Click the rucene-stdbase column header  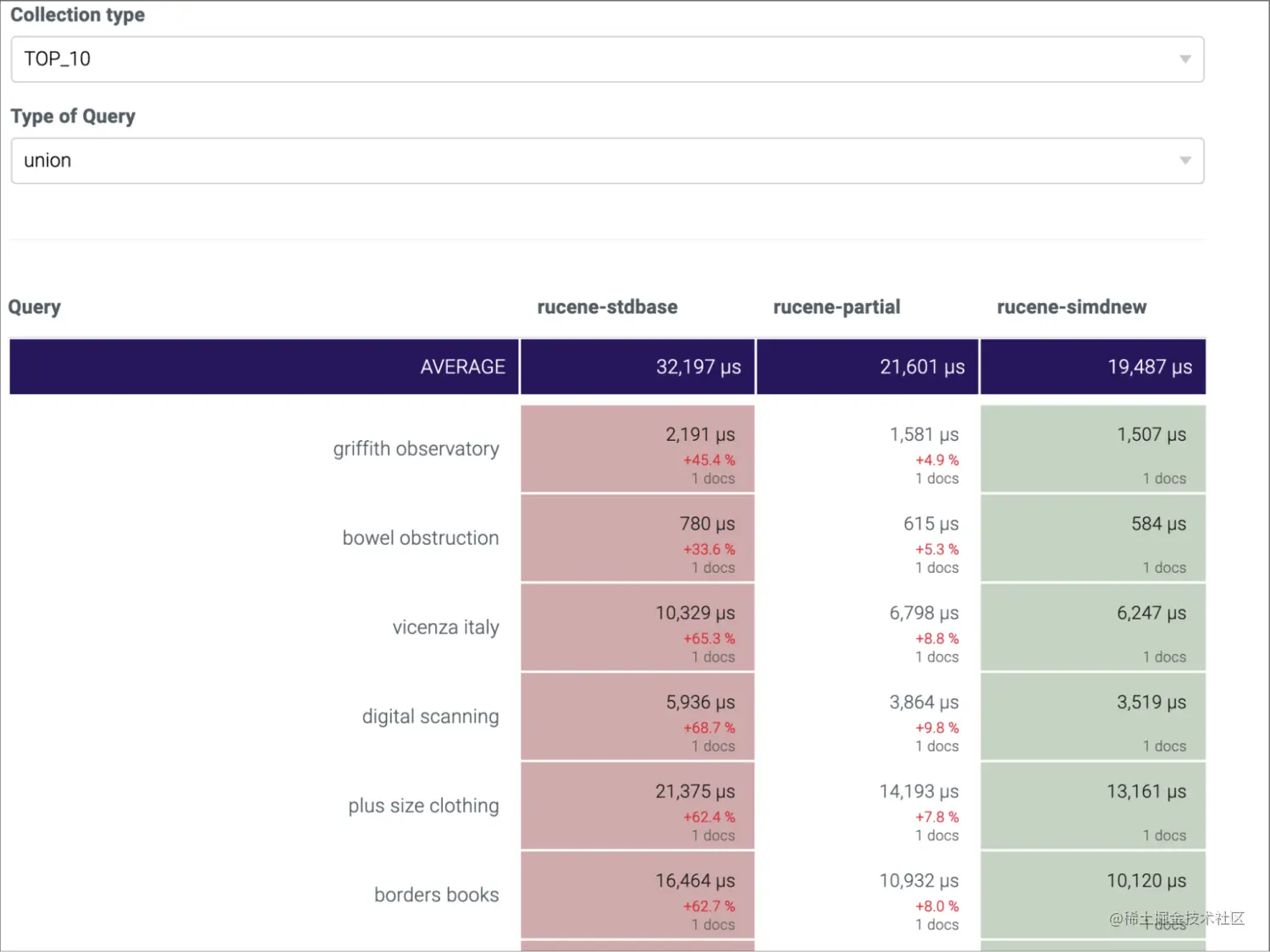pos(607,307)
